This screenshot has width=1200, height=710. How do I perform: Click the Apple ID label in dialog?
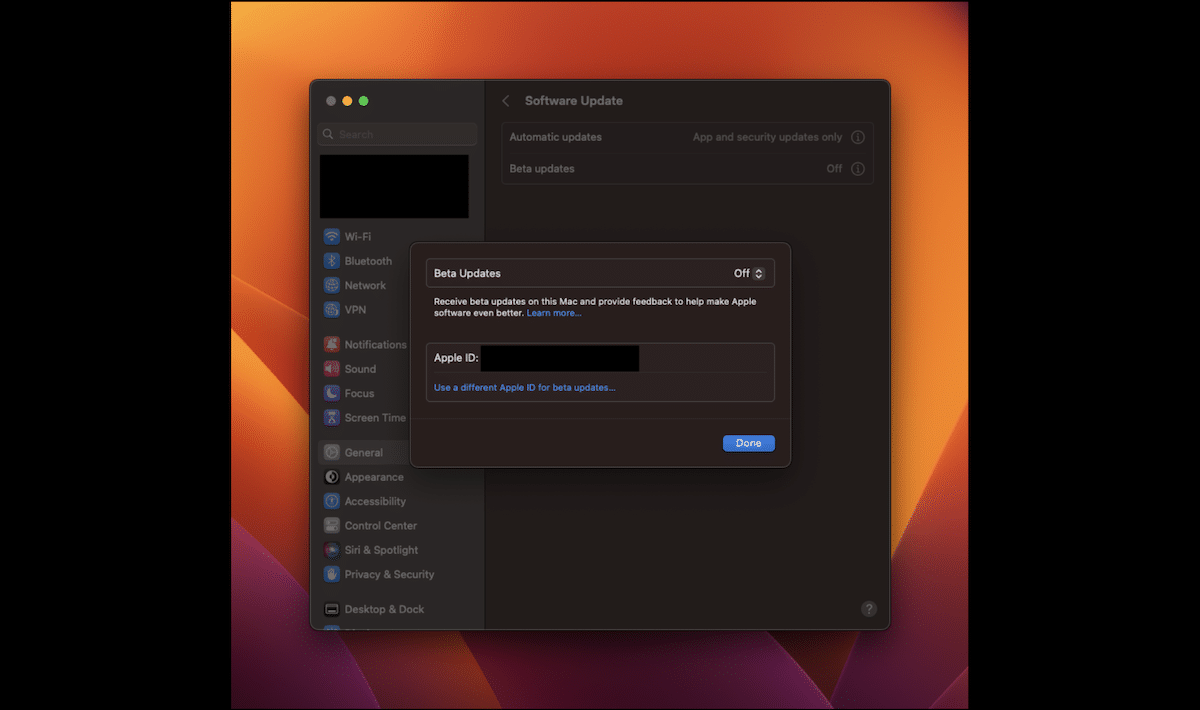click(x=456, y=358)
